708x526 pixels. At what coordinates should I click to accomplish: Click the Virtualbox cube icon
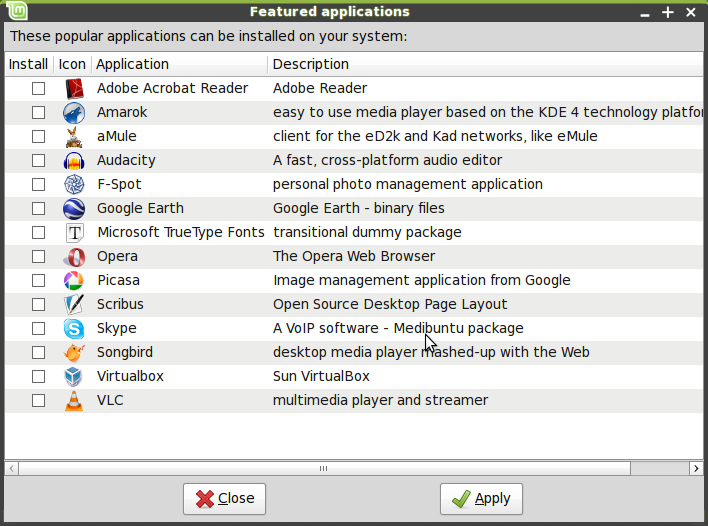pos(74,377)
